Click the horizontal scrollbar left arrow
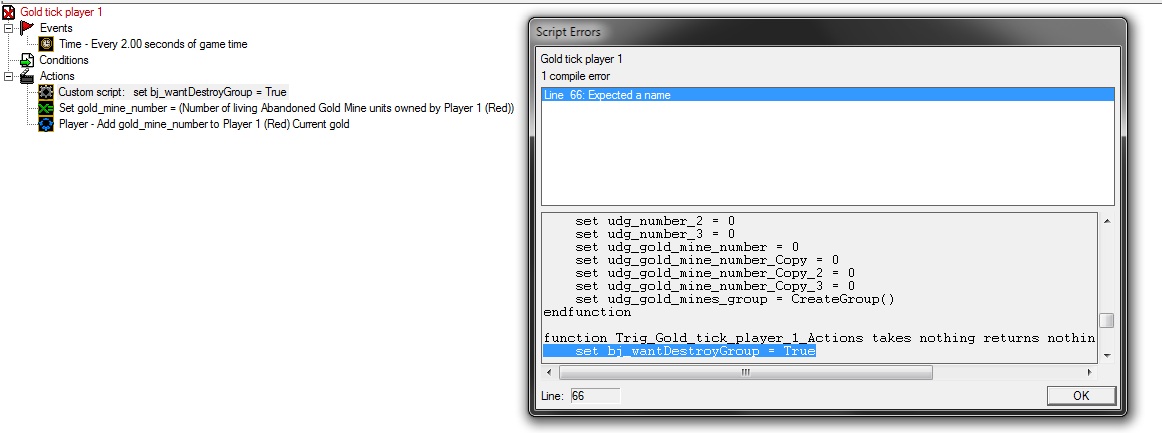The height and width of the screenshot is (433, 1162). [x=550, y=372]
